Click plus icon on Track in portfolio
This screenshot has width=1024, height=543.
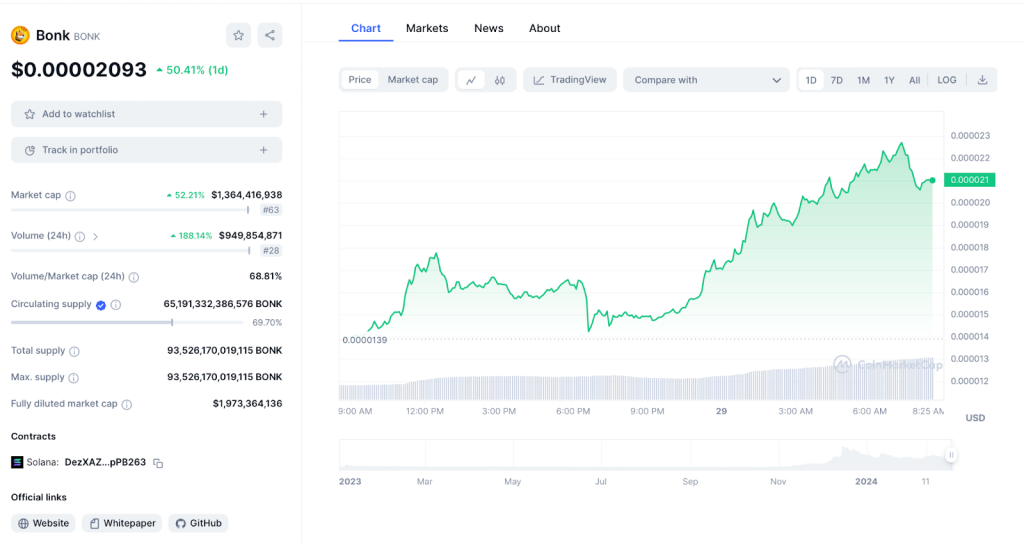pyautogui.click(x=263, y=150)
